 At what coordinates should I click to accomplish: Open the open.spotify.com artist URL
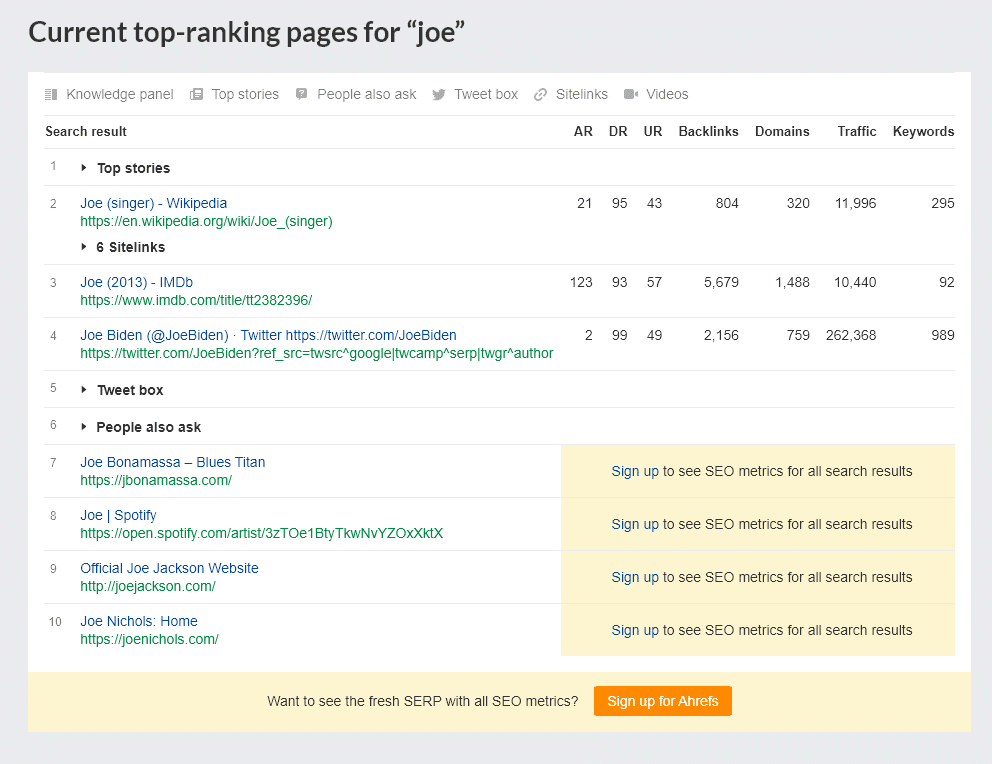click(x=262, y=534)
